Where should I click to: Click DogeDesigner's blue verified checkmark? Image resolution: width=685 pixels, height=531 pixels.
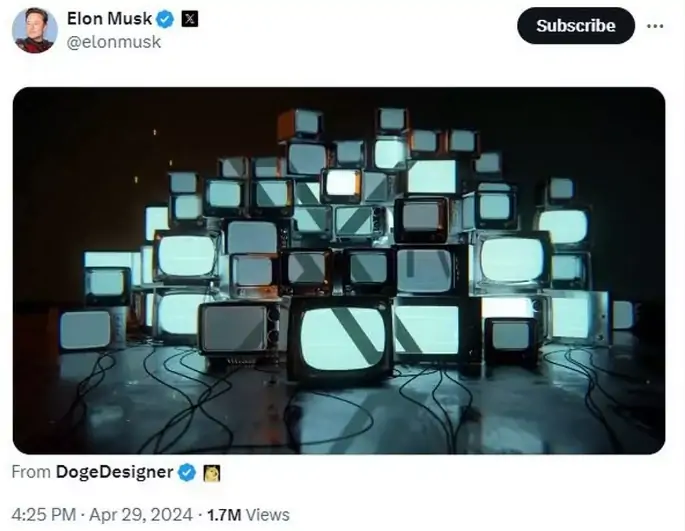[187, 472]
